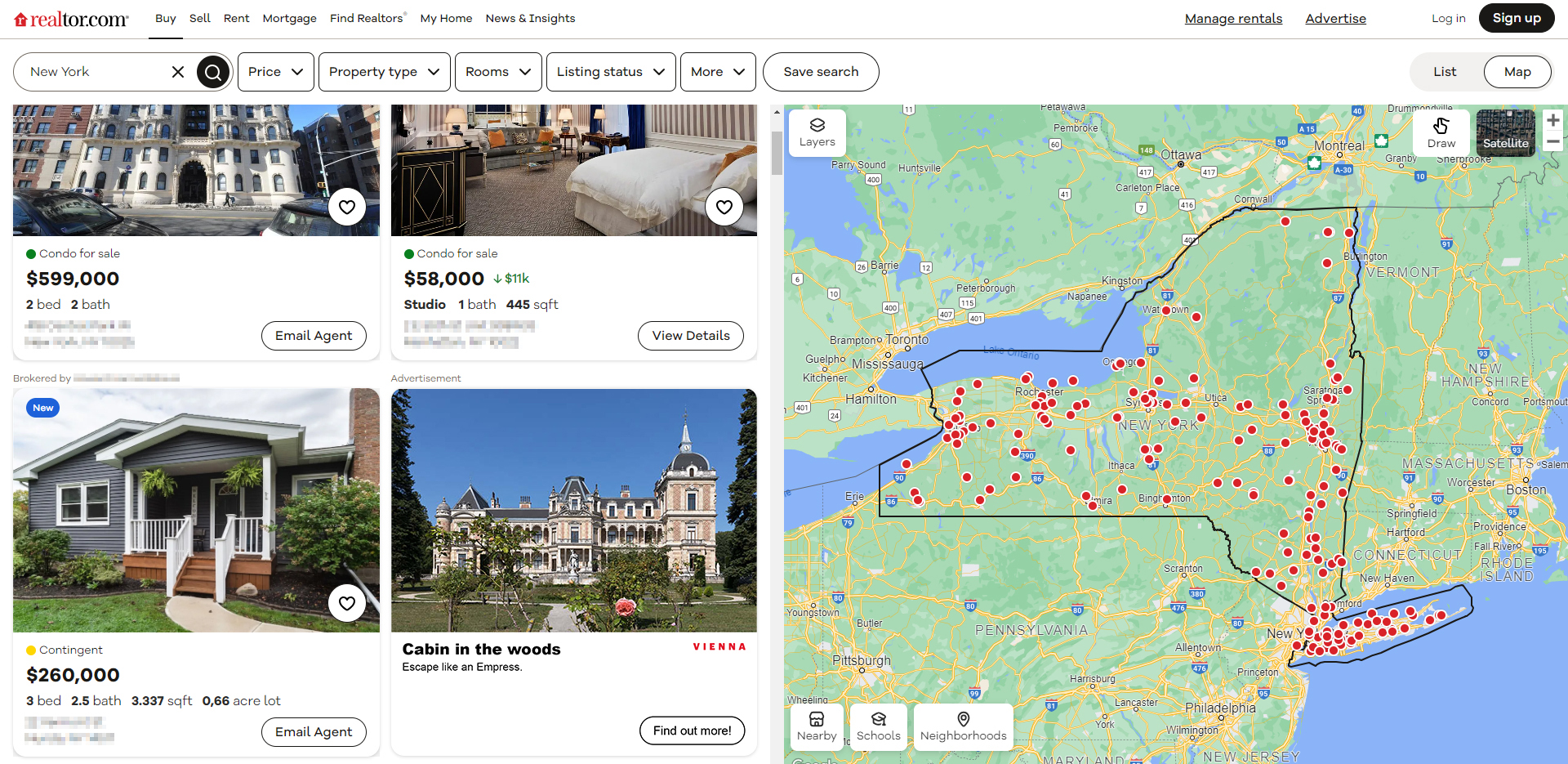This screenshot has width=1568, height=764.
Task: Heart the $260,000 contingent house
Action: click(x=347, y=604)
